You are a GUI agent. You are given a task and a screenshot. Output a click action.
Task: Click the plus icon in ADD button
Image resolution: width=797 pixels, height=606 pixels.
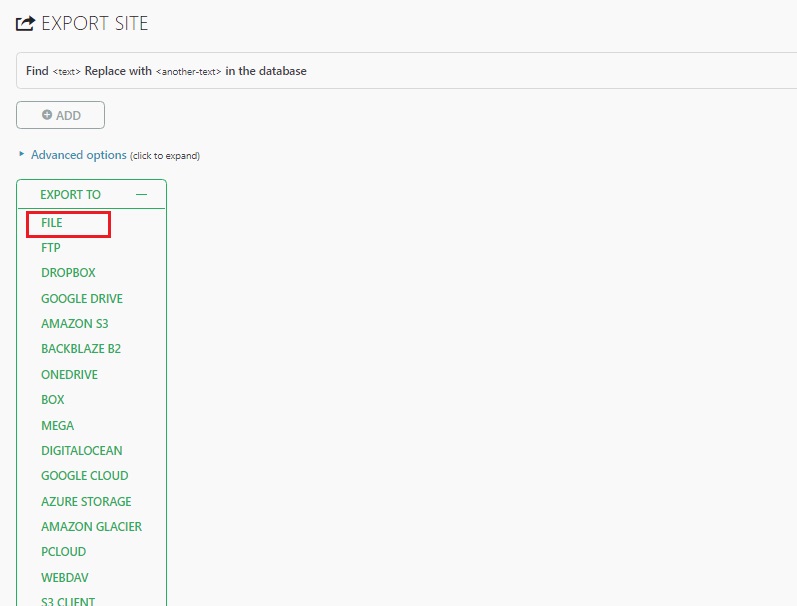(x=47, y=115)
